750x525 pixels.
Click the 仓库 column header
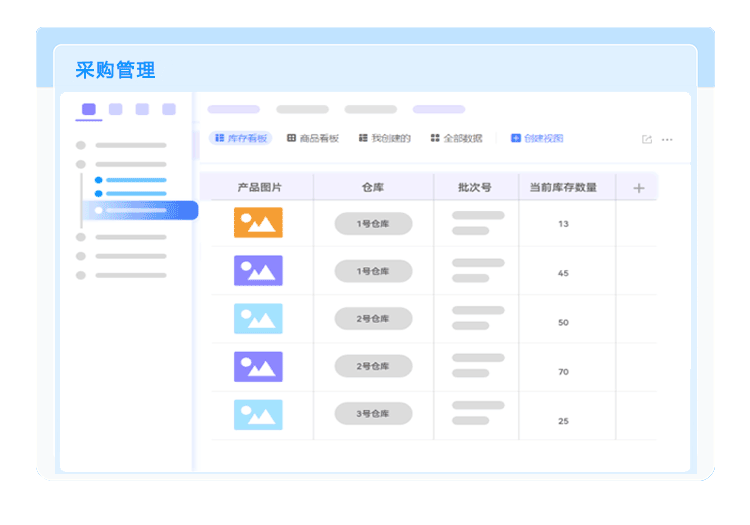373,188
